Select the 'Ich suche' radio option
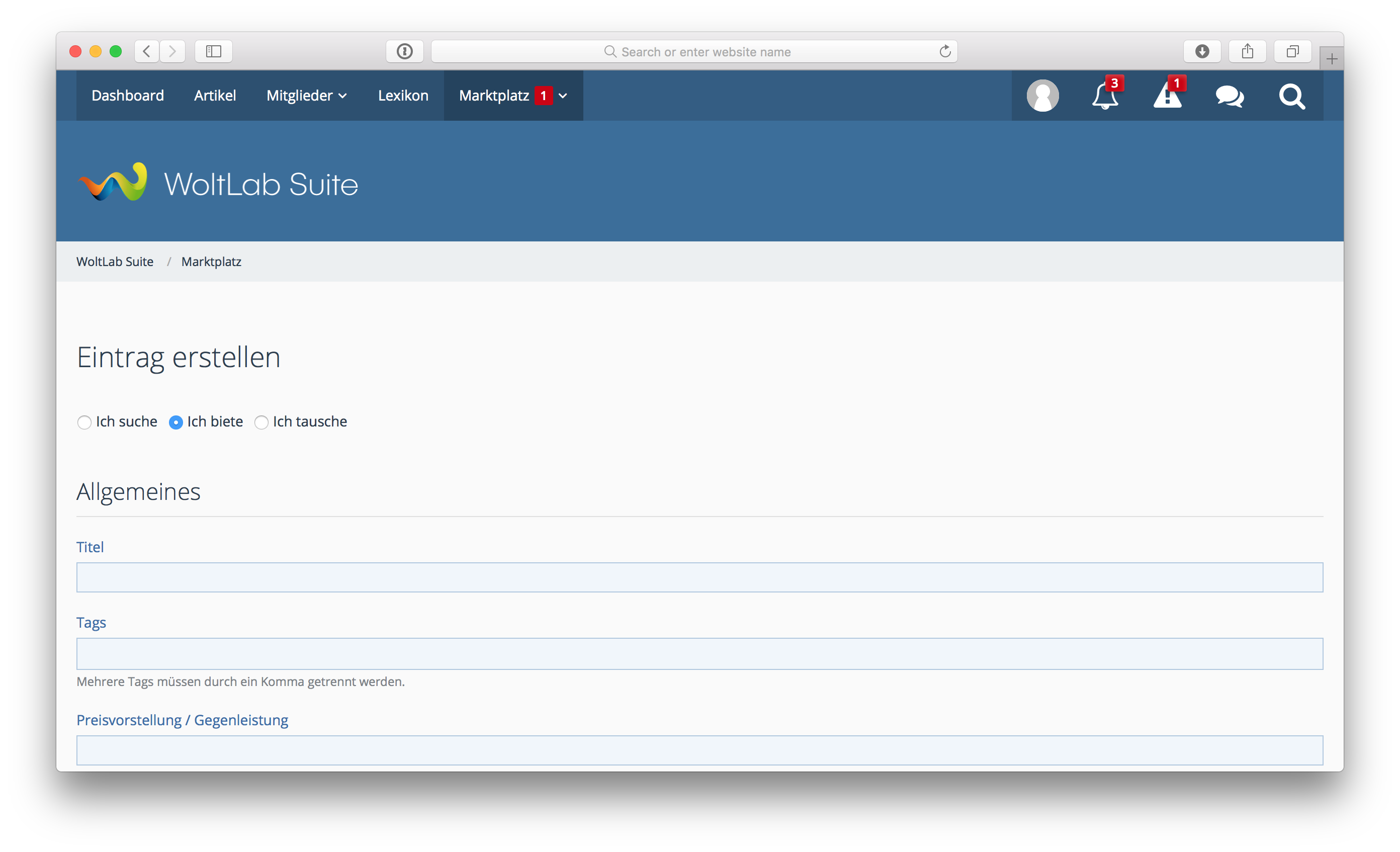The image size is (1400, 852). point(84,422)
